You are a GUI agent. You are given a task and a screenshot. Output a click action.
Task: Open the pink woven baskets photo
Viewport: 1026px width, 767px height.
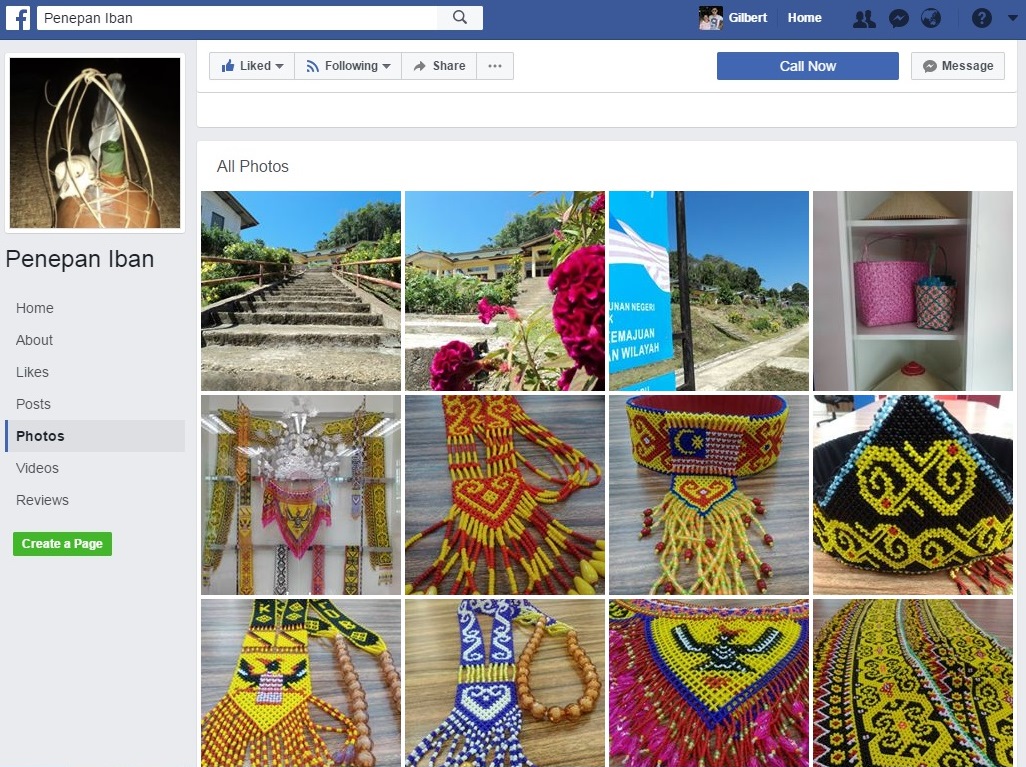click(913, 291)
